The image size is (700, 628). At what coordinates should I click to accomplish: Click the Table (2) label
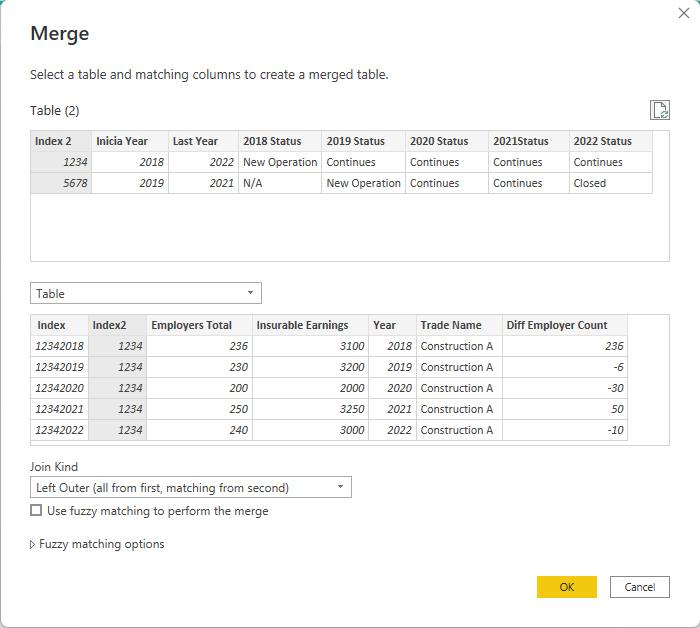[x=54, y=111]
